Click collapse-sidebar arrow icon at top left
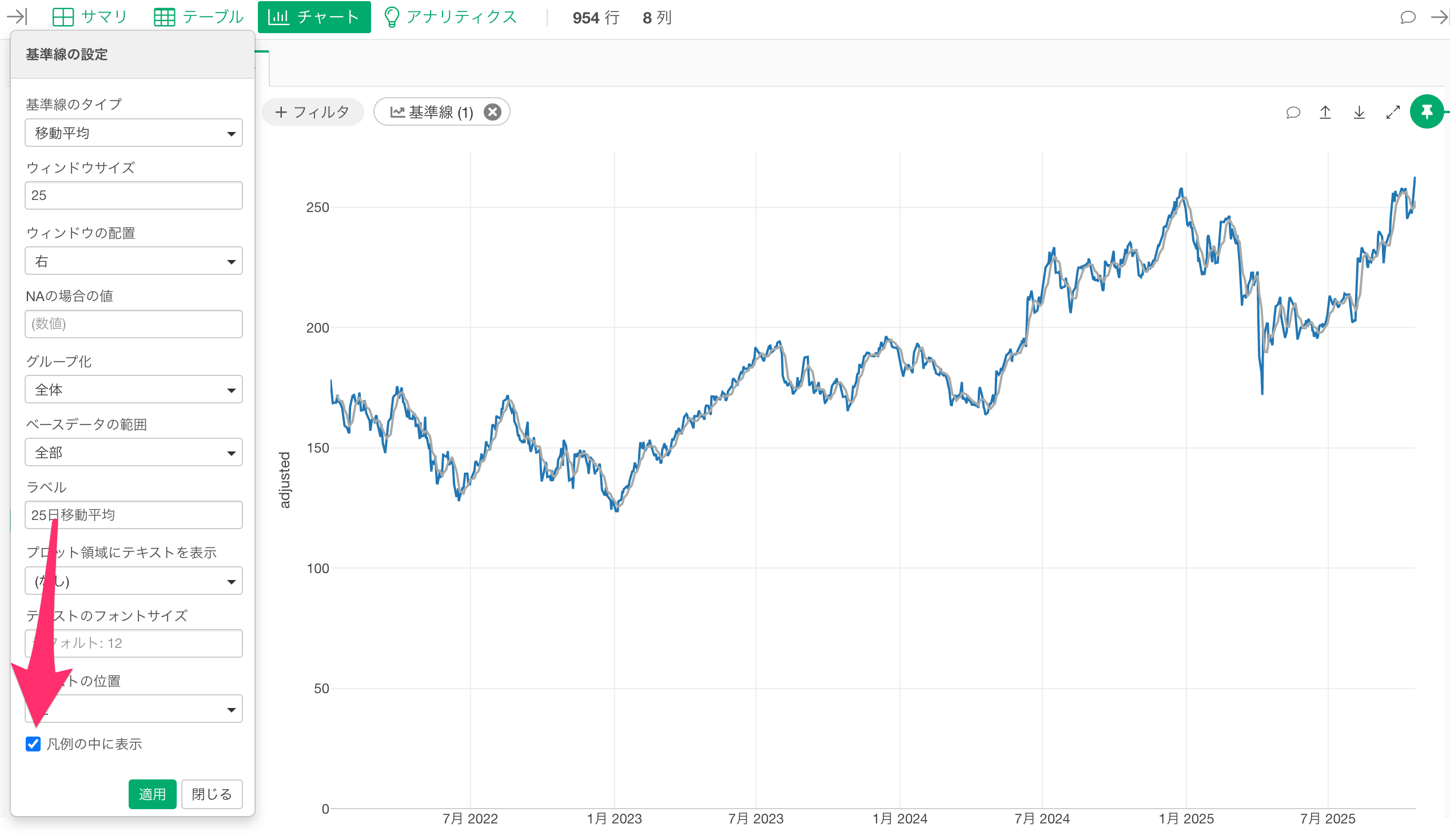This screenshot has height=840, width=1450. click(17, 17)
